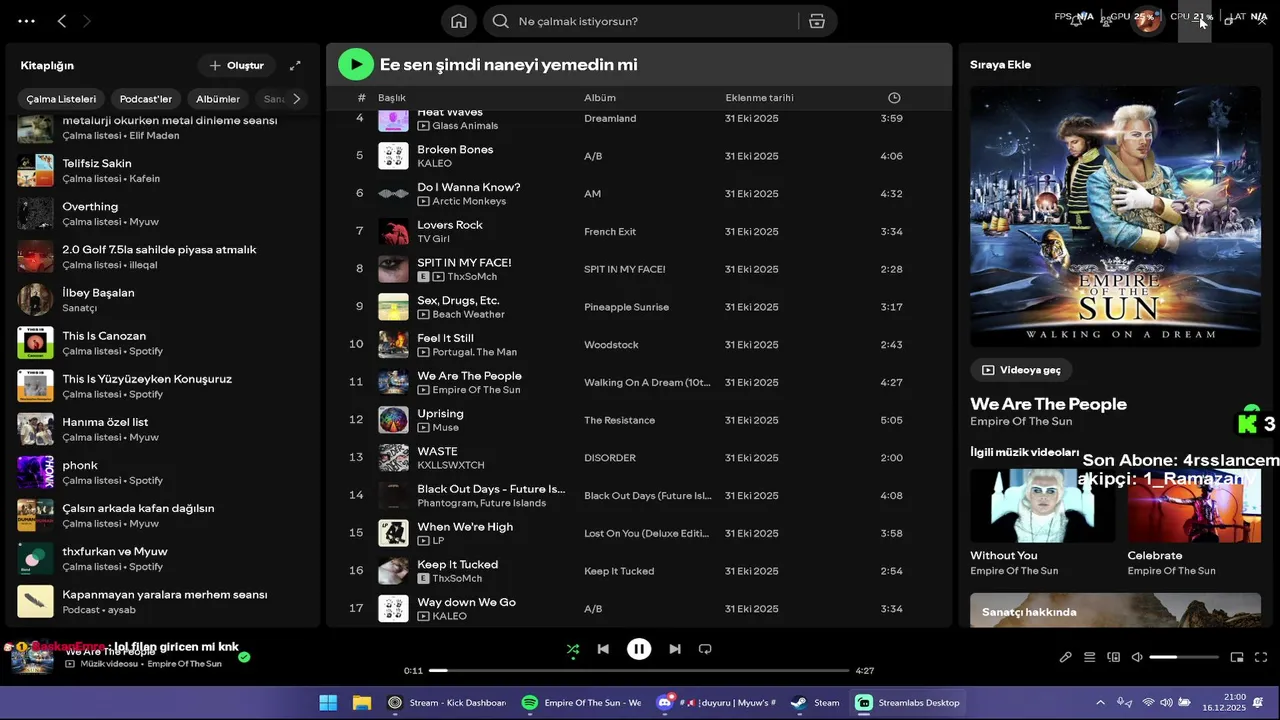Open the Sanatçı hakkında card
The height and width of the screenshot is (720, 1280).
[x=1115, y=610]
